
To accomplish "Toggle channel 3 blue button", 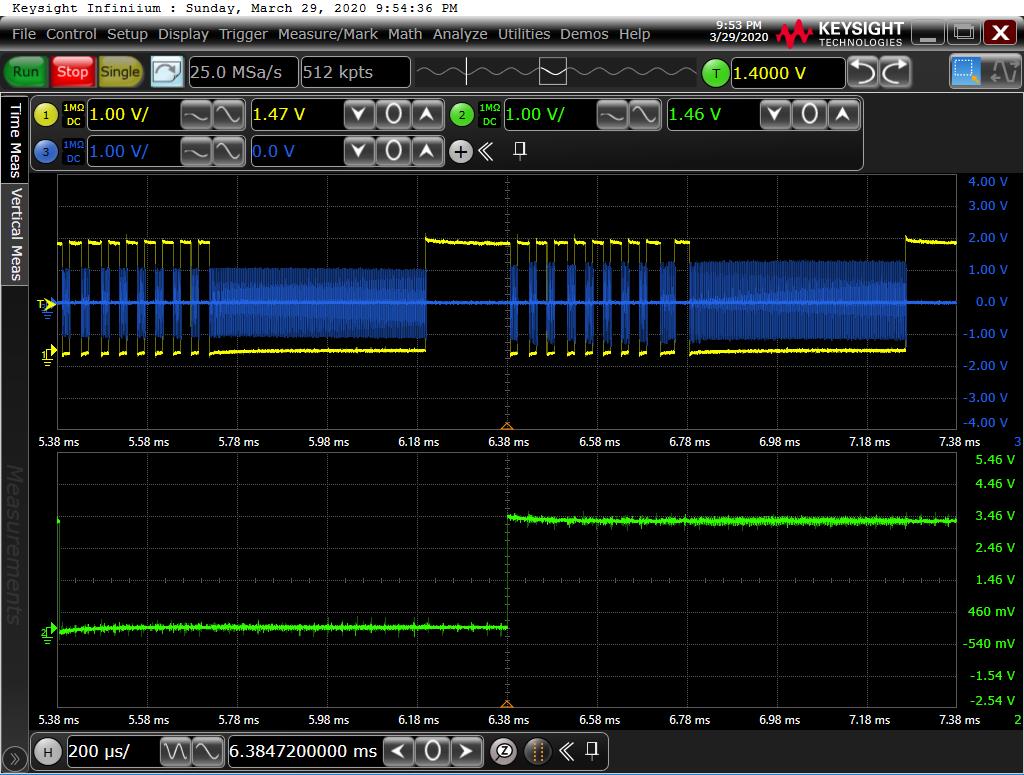I will pyautogui.click(x=46, y=151).
